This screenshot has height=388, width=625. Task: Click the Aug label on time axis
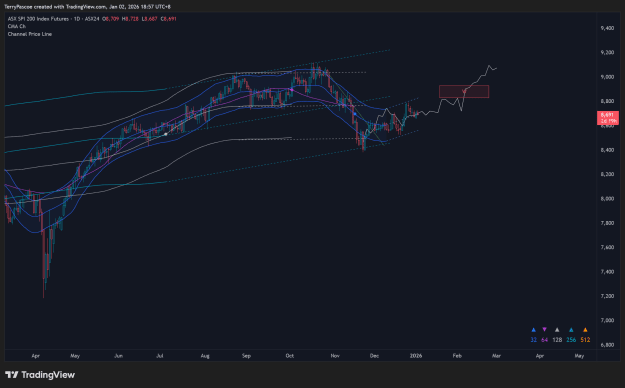coord(205,356)
